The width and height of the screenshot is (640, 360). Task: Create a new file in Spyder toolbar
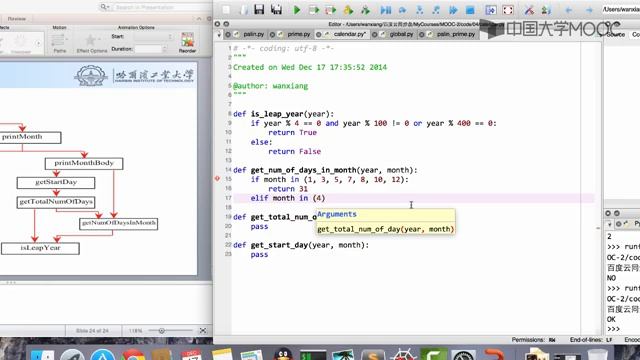[x=226, y=9]
